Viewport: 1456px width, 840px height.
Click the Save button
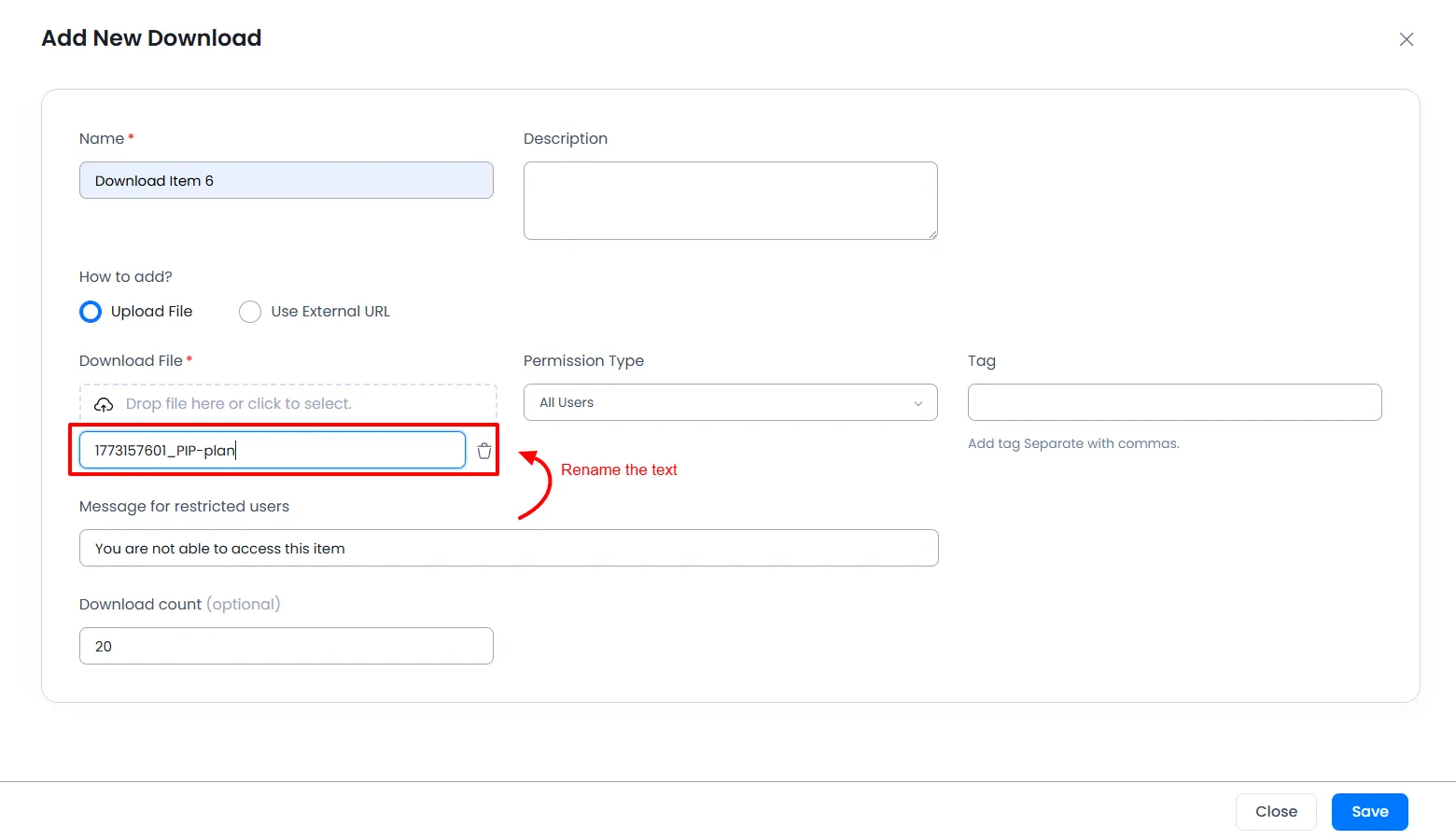pos(1369,812)
